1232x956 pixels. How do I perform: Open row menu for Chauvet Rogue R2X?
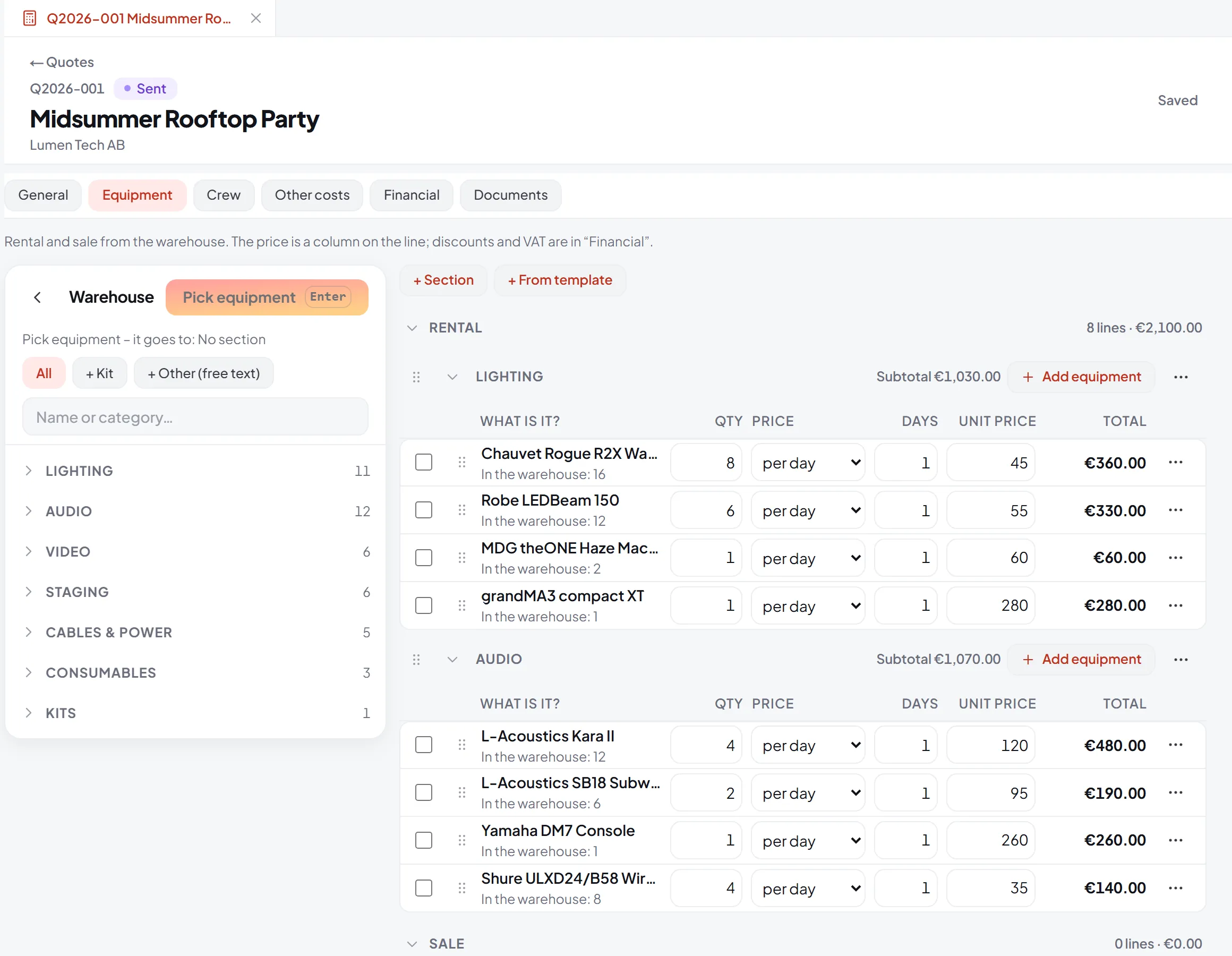(1176, 462)
